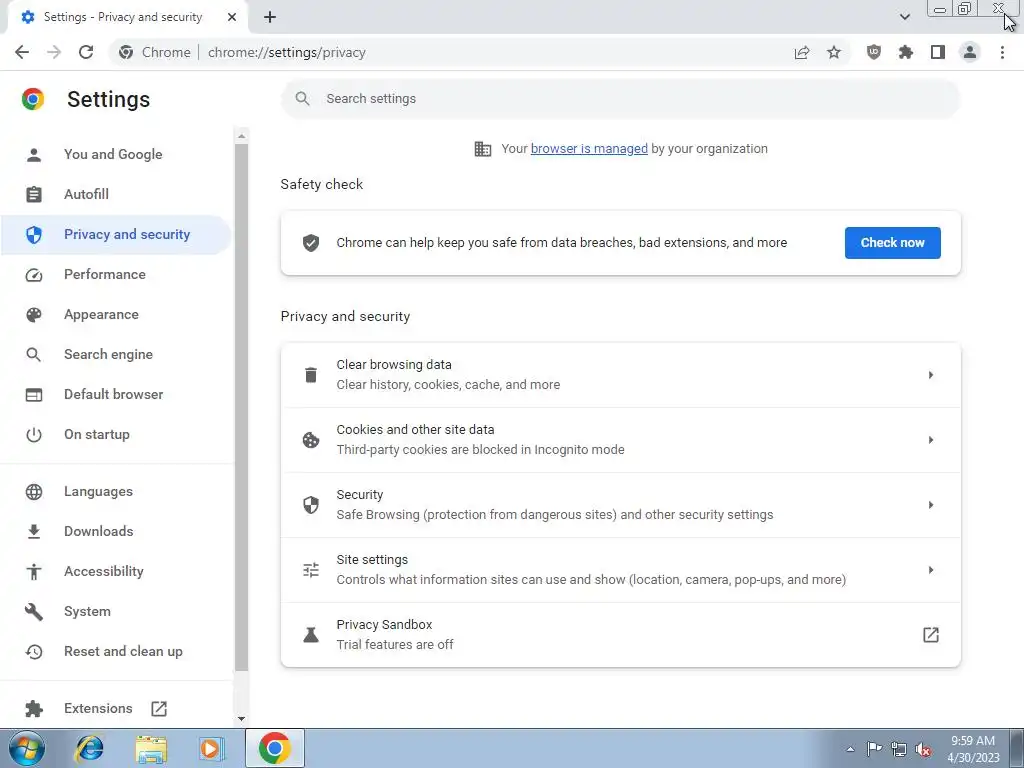Expand arrow on Clear browsing data row
The width and height of the screenshot is (1024, 768).
click(931, 375)
